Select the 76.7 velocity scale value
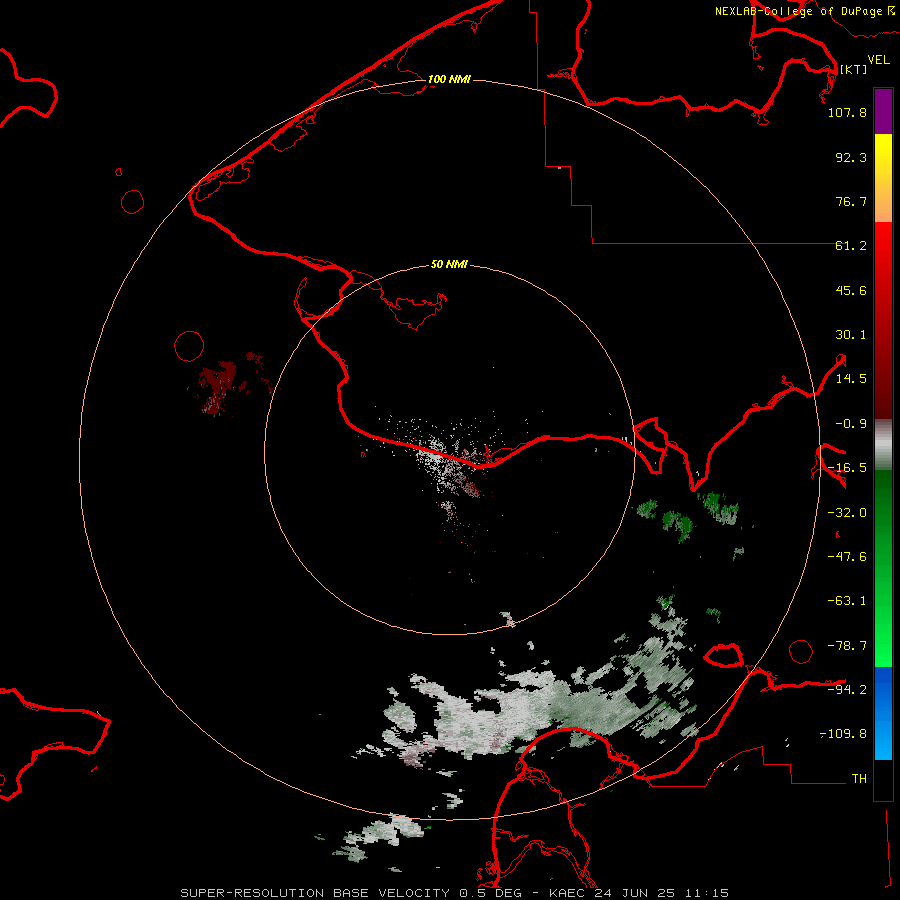The width and height of the screenshot is (900, 900). tap(851, 201)
